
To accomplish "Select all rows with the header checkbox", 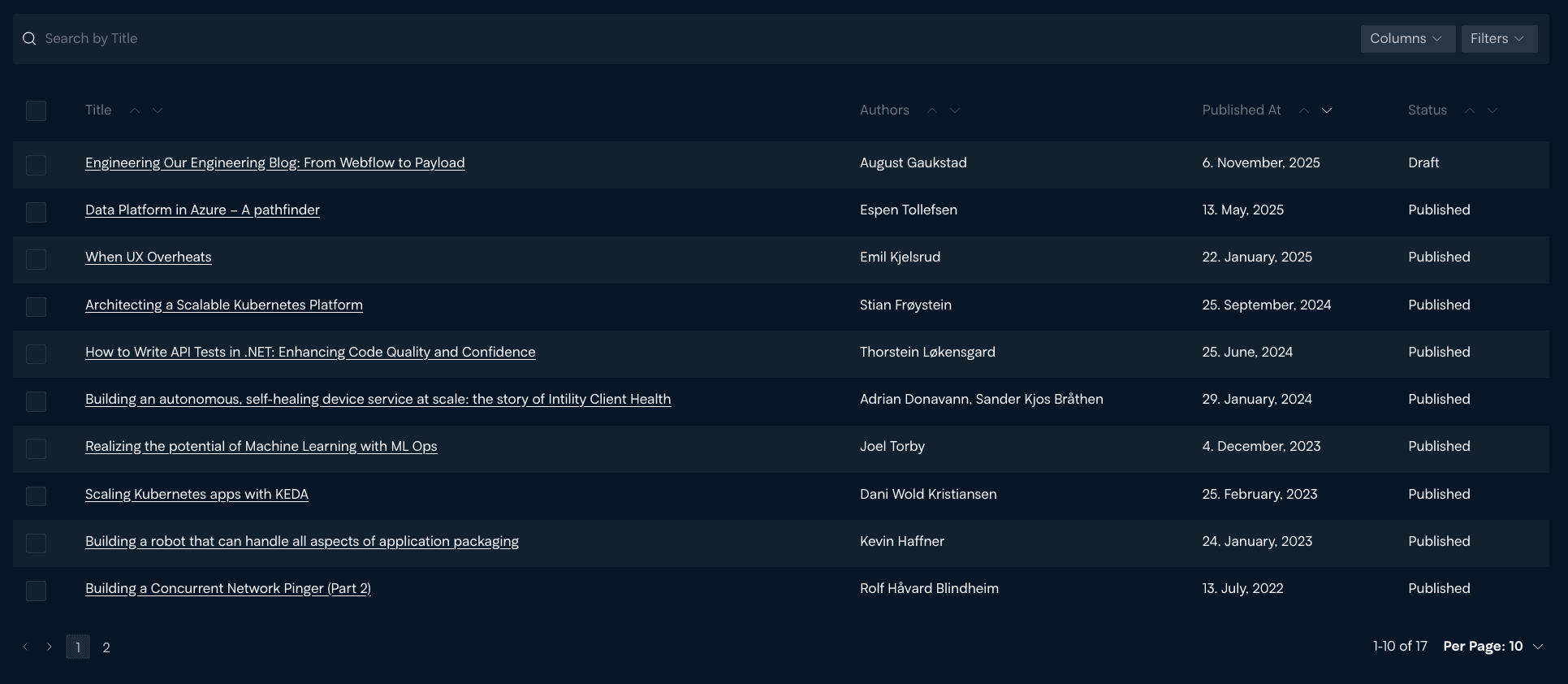I will [36, 111].
